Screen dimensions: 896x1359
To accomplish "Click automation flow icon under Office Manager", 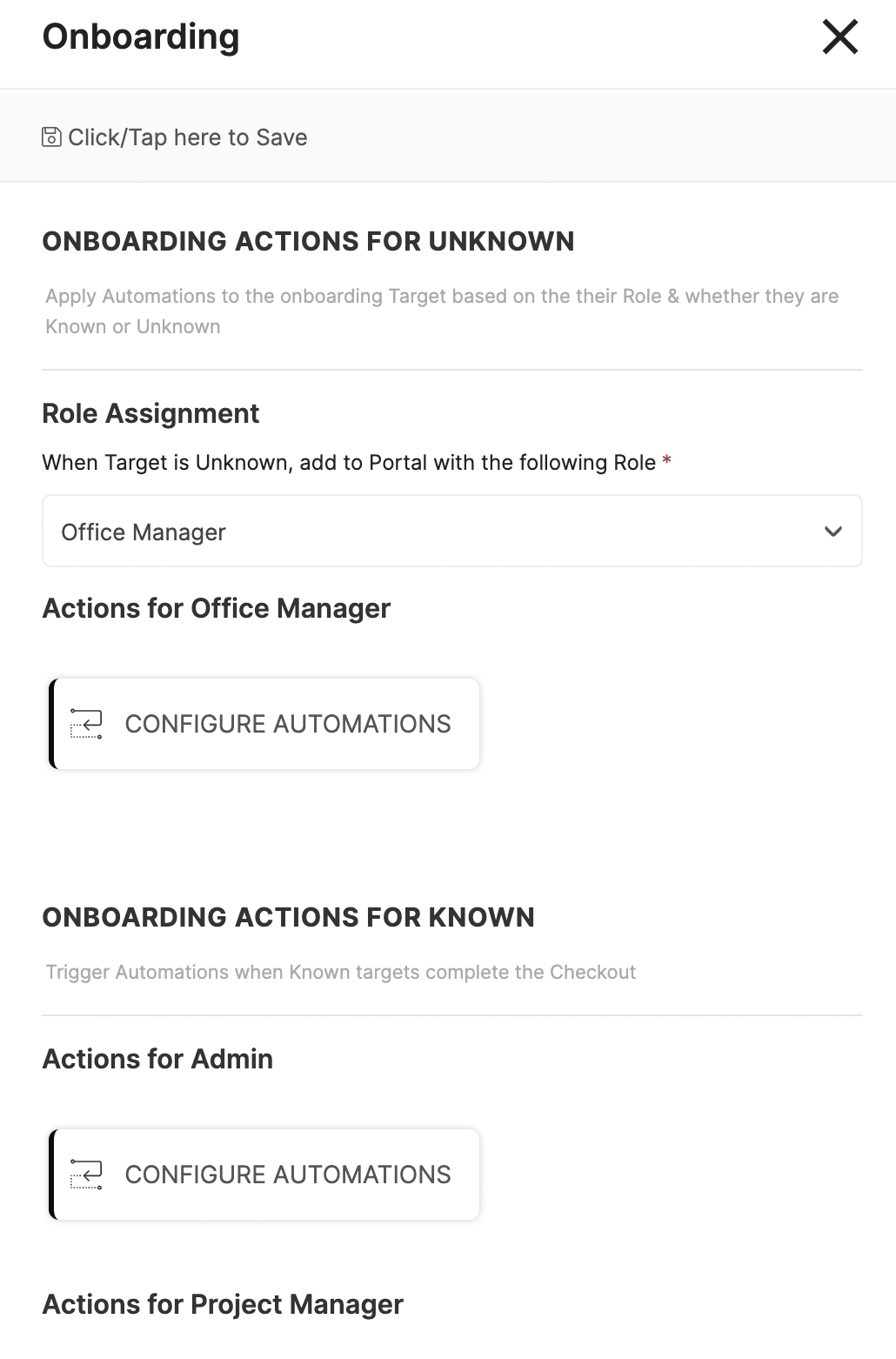I will pos(86,724).
